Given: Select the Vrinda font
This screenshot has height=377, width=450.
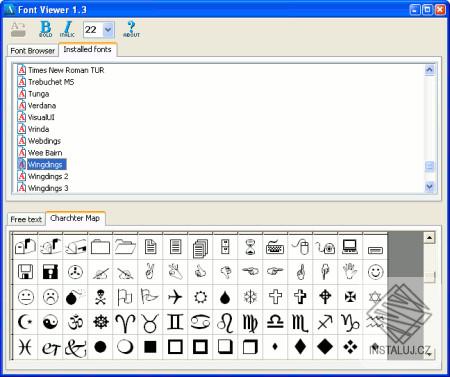Looking at the screenshot, I should click(33, 129).
